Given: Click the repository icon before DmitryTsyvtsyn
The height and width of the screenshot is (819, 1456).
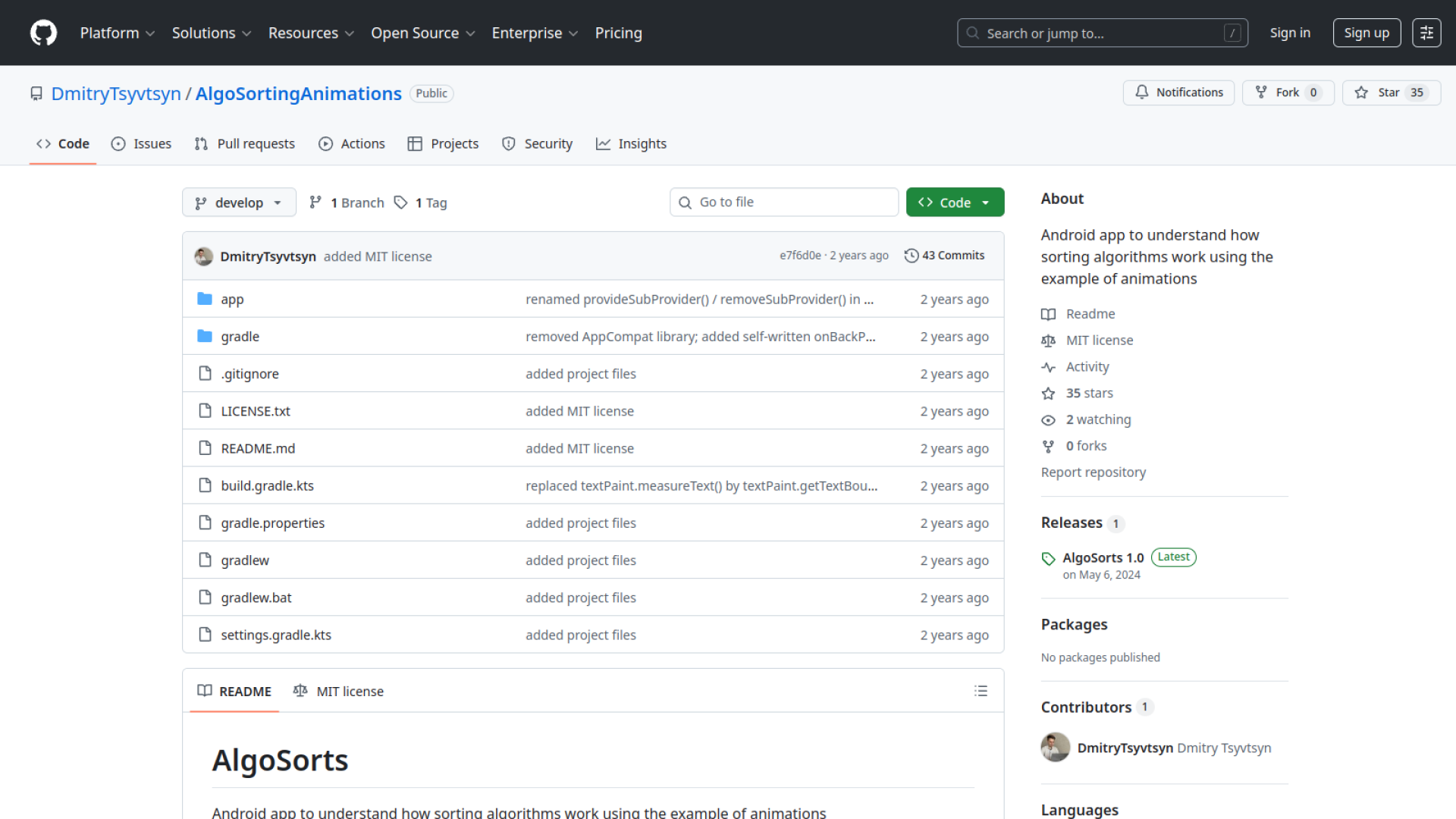Looking at the screenshot, I should [x=36, y=93].
